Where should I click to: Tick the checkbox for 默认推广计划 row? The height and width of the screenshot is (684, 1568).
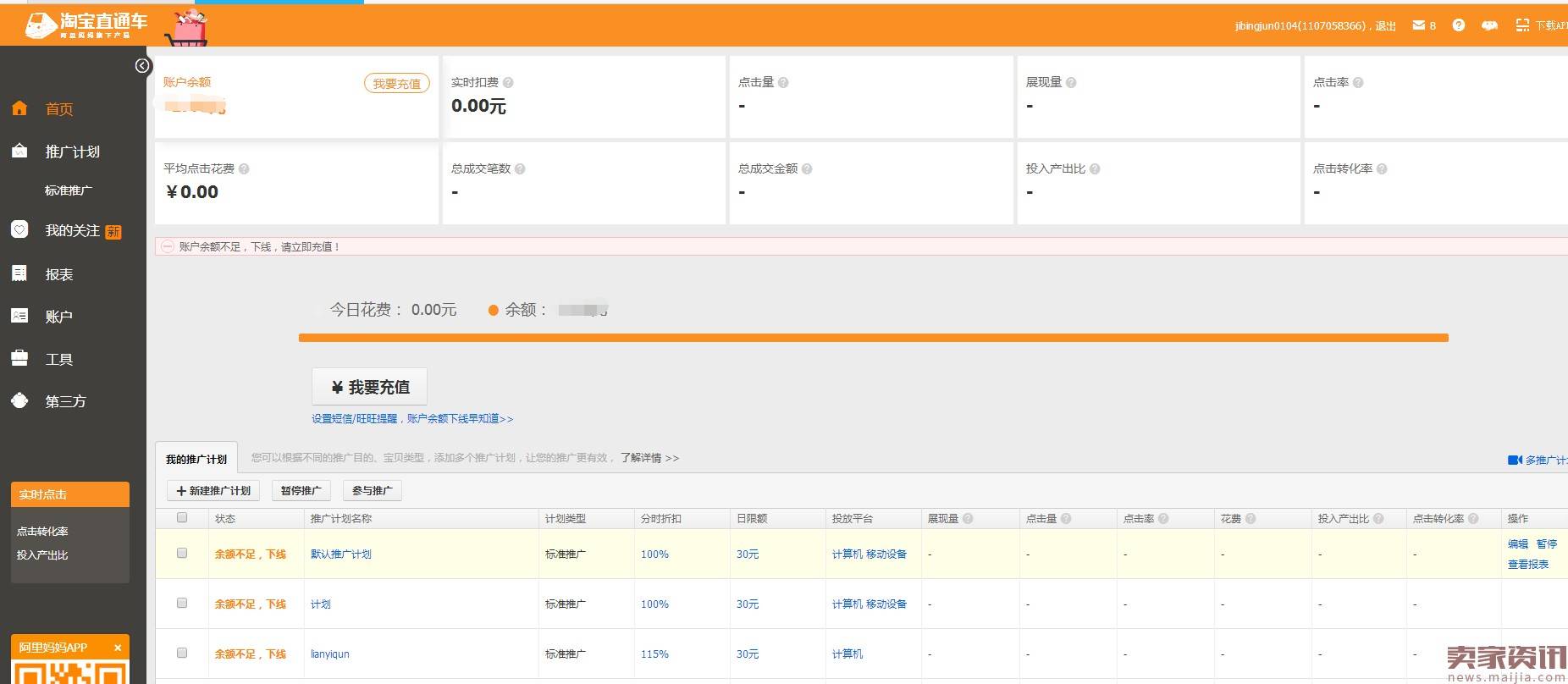pos(182,553)
